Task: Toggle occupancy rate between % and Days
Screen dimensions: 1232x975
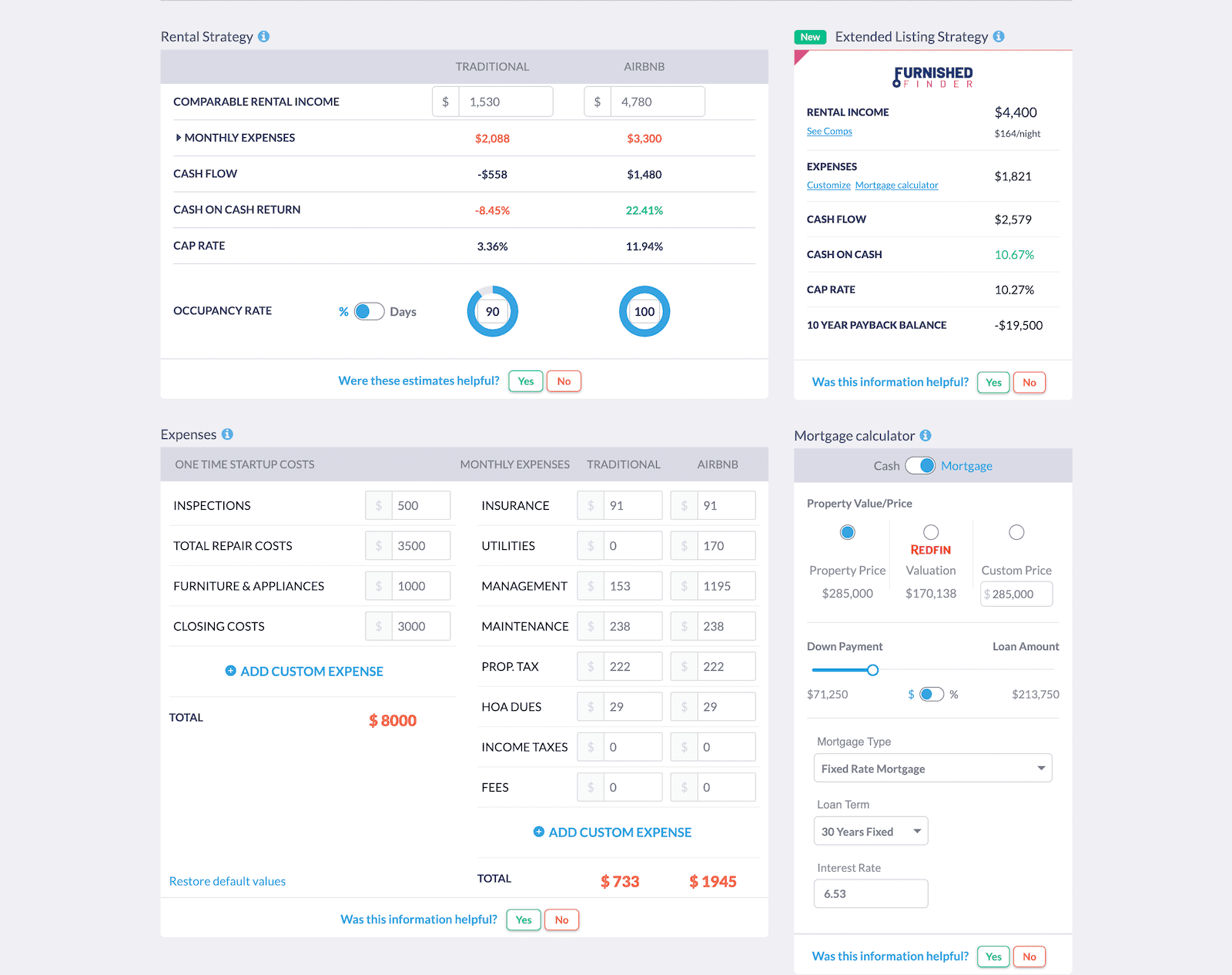Action: pos(369,312)
